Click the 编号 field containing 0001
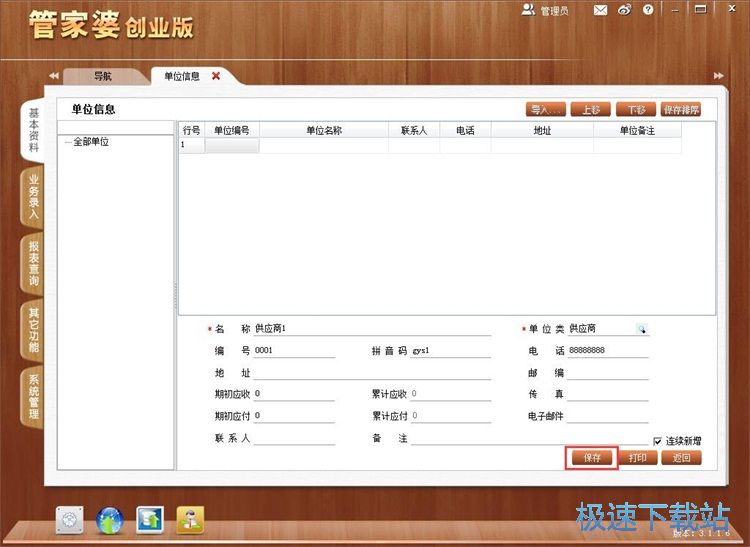Image resolution: width=750 pixels, height=547 pixels. [294, 350]
